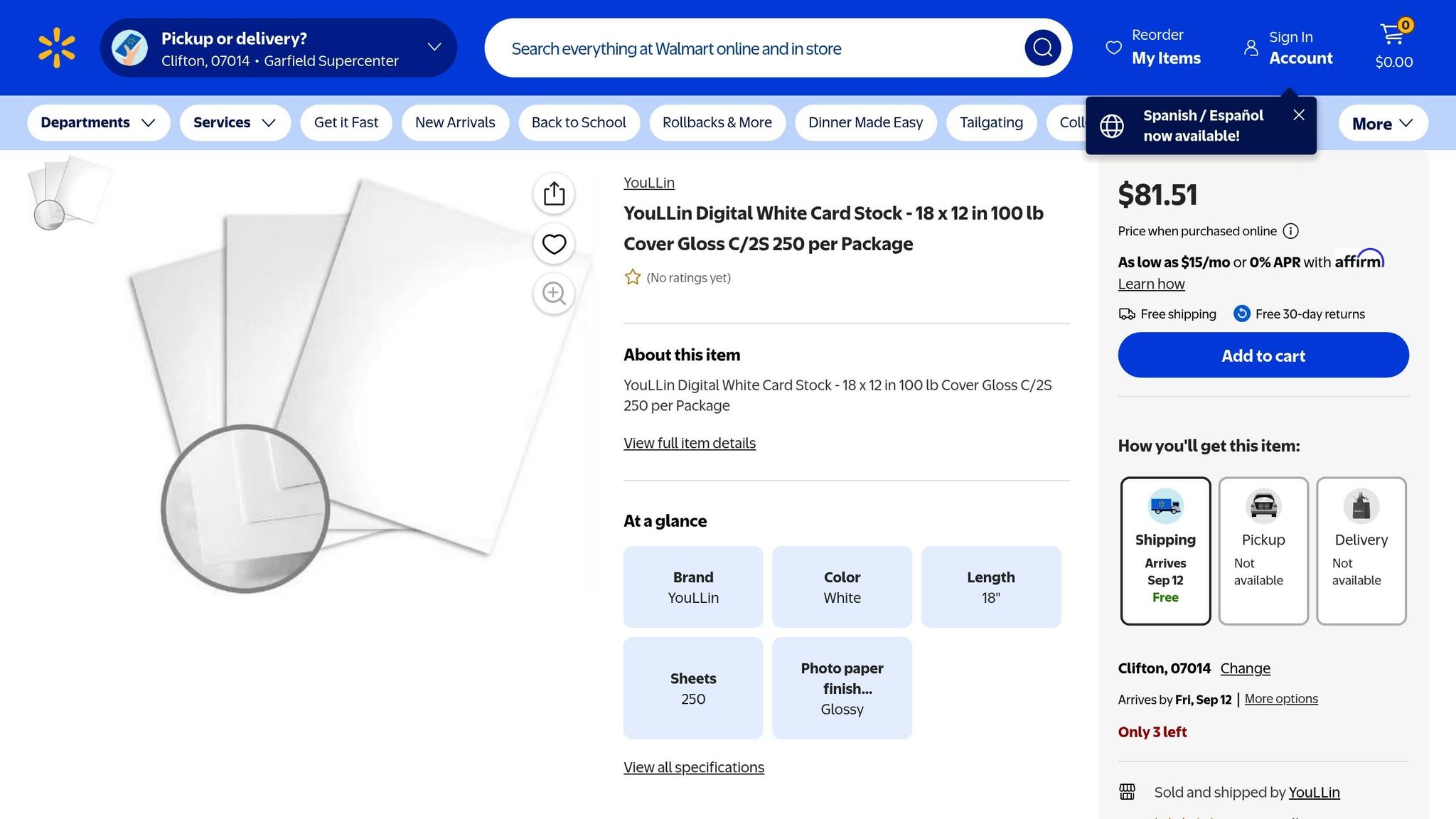1456x819 pixels.
Task: Open View full item details link
Action: tap(689, 443)
